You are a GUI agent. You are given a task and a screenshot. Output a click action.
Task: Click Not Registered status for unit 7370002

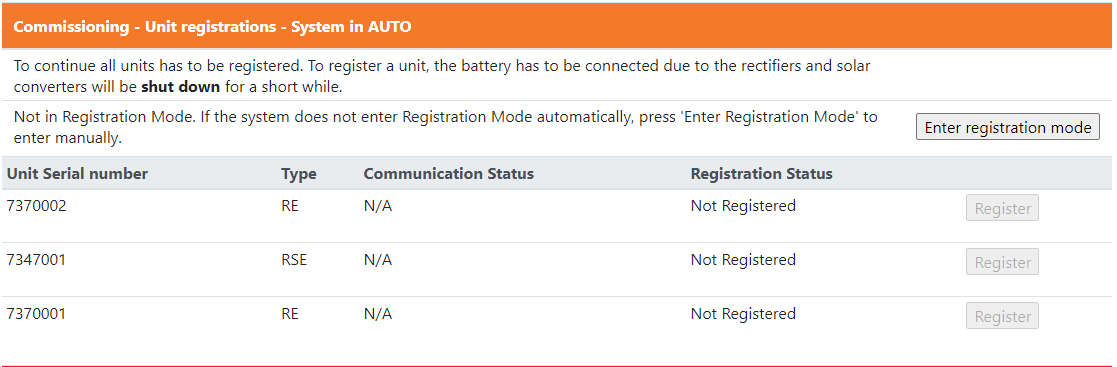[x=743, y=206]
